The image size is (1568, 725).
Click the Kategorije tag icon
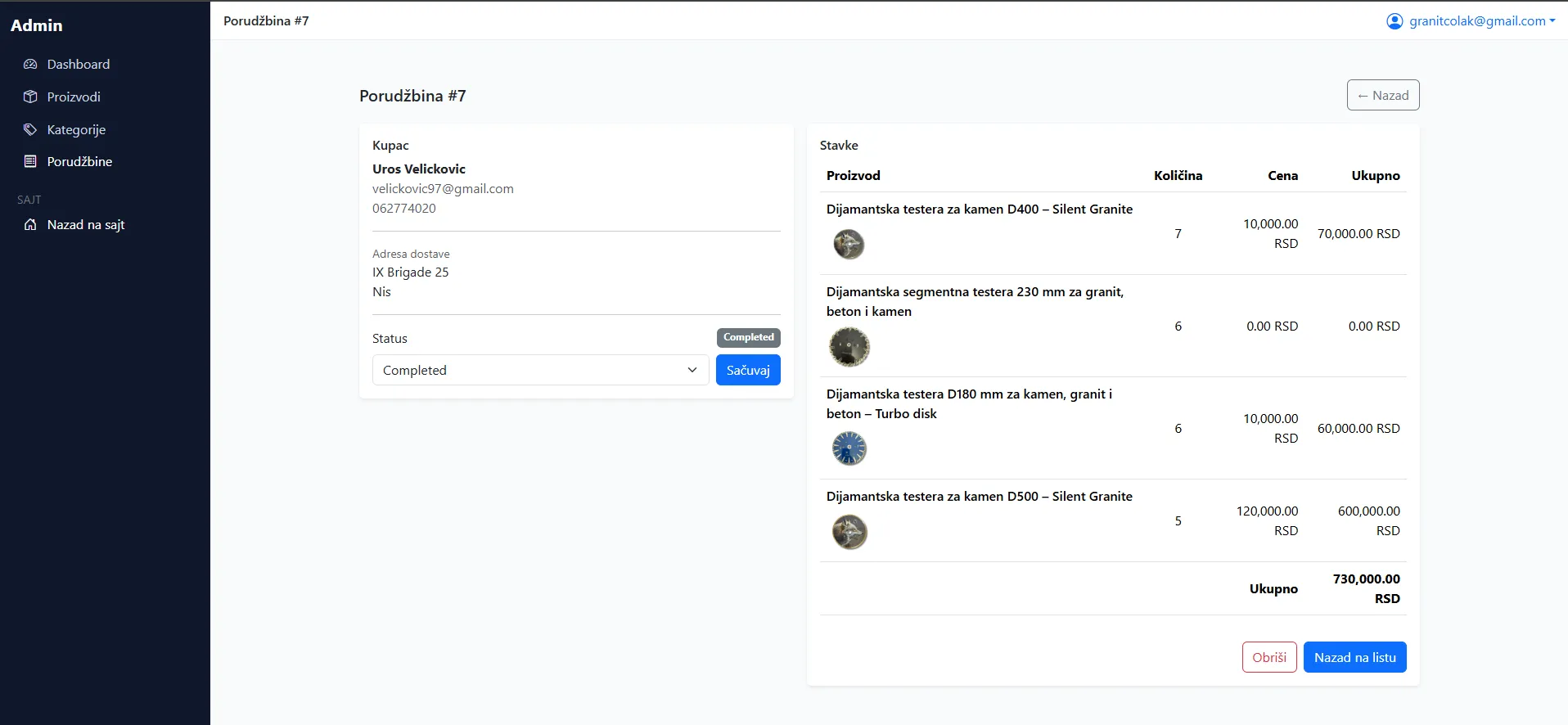(30, 129)
